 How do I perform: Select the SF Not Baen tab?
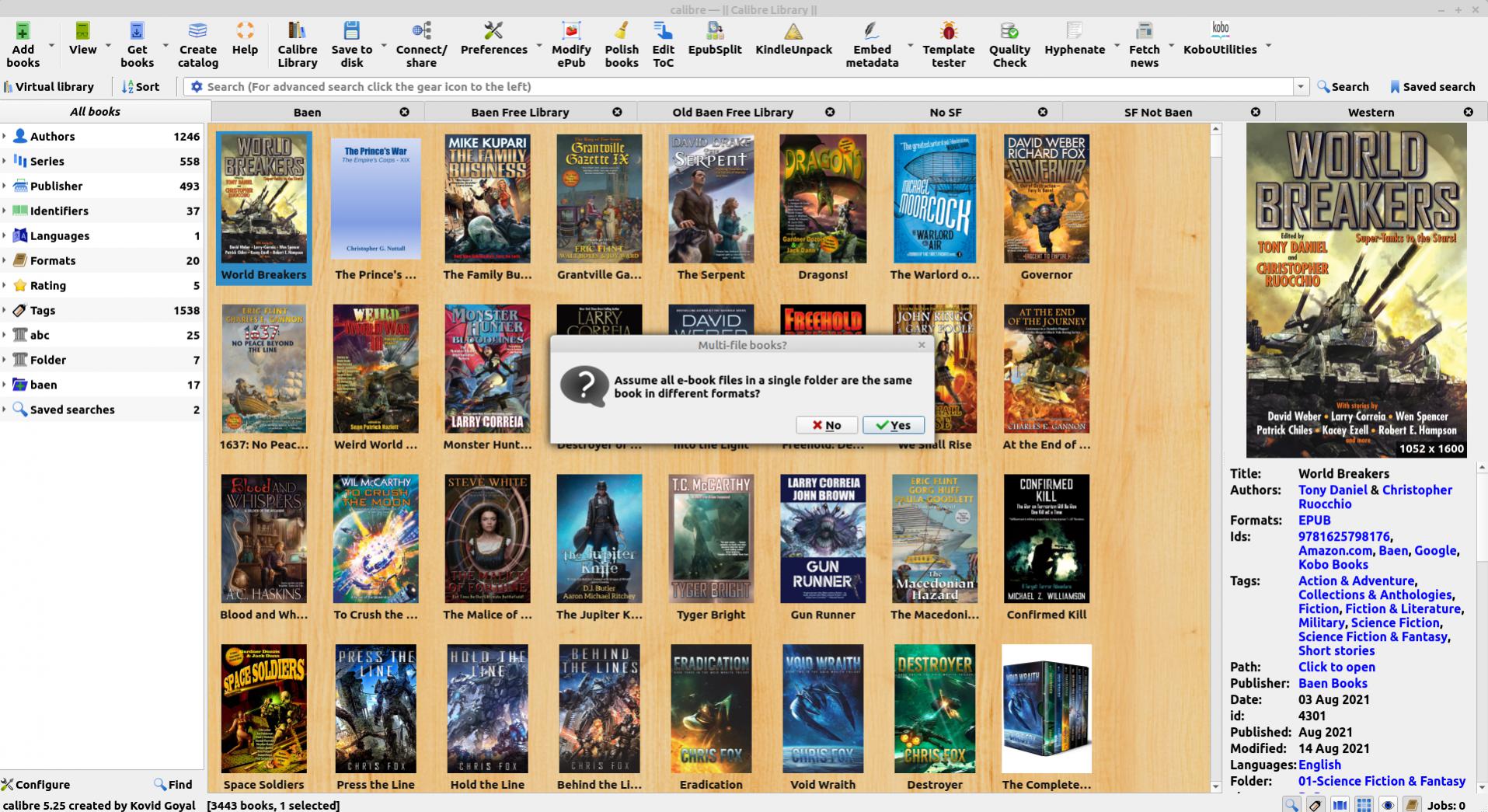(1158, 112)
